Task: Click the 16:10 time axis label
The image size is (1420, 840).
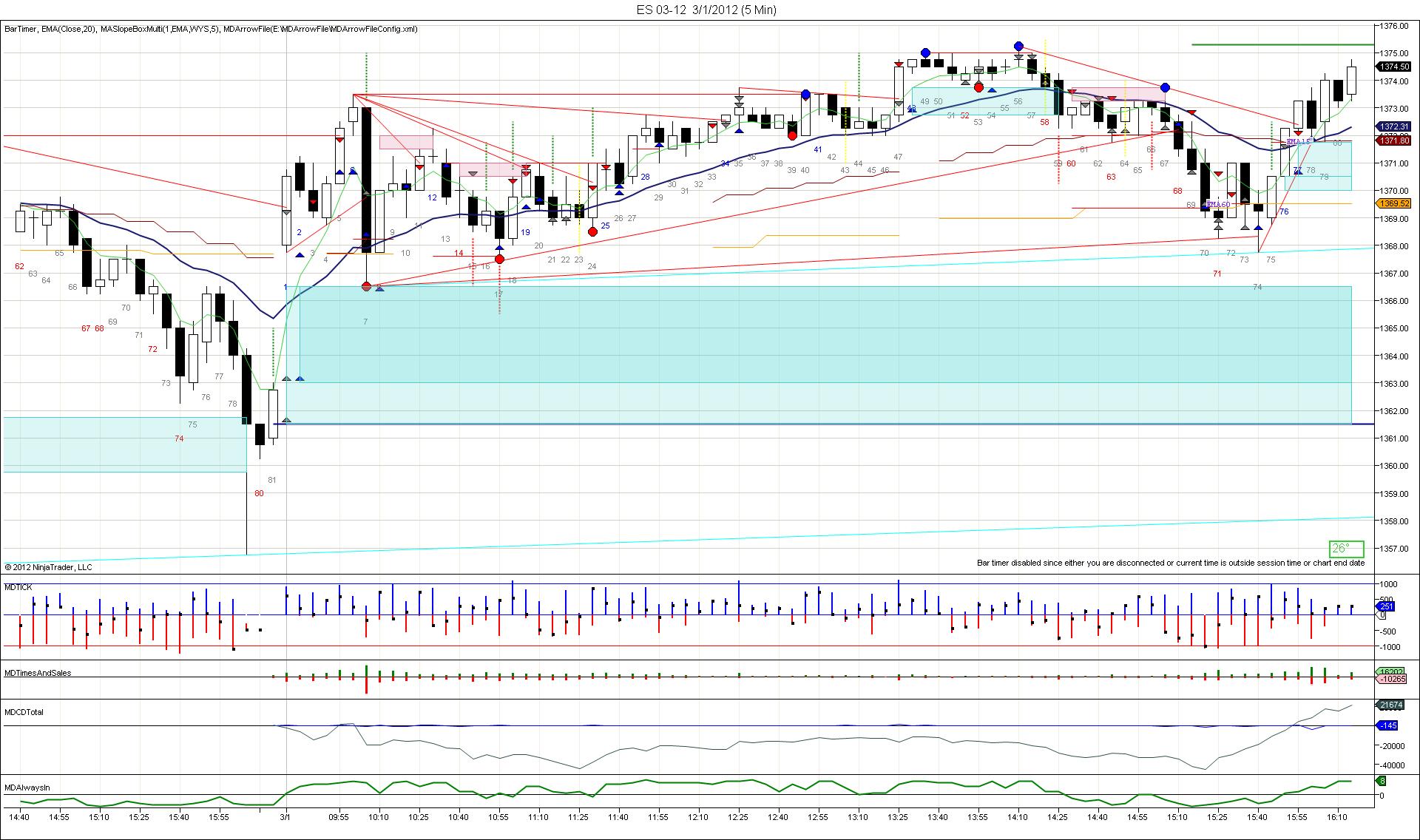Action: coord(1337,817)
